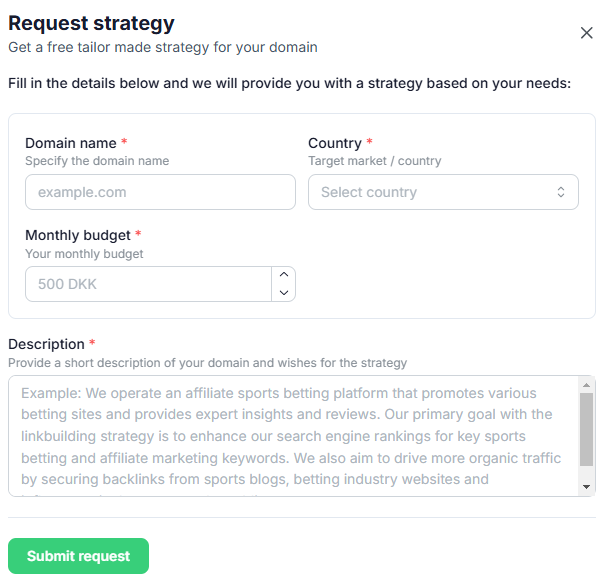Increase monthly budget with up arrow
The image size is (605, 584).
(x=284, y=275)
